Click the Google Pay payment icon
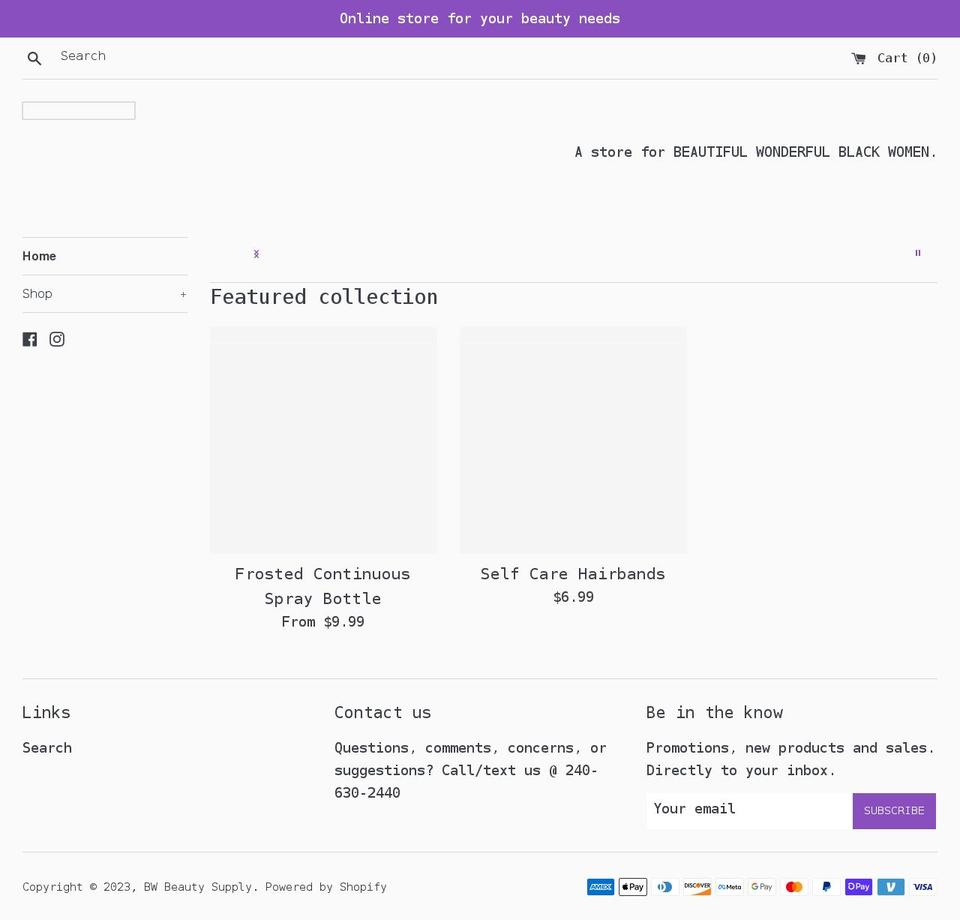The height and width of the screenshot is (920, 960). click(761, 887)
